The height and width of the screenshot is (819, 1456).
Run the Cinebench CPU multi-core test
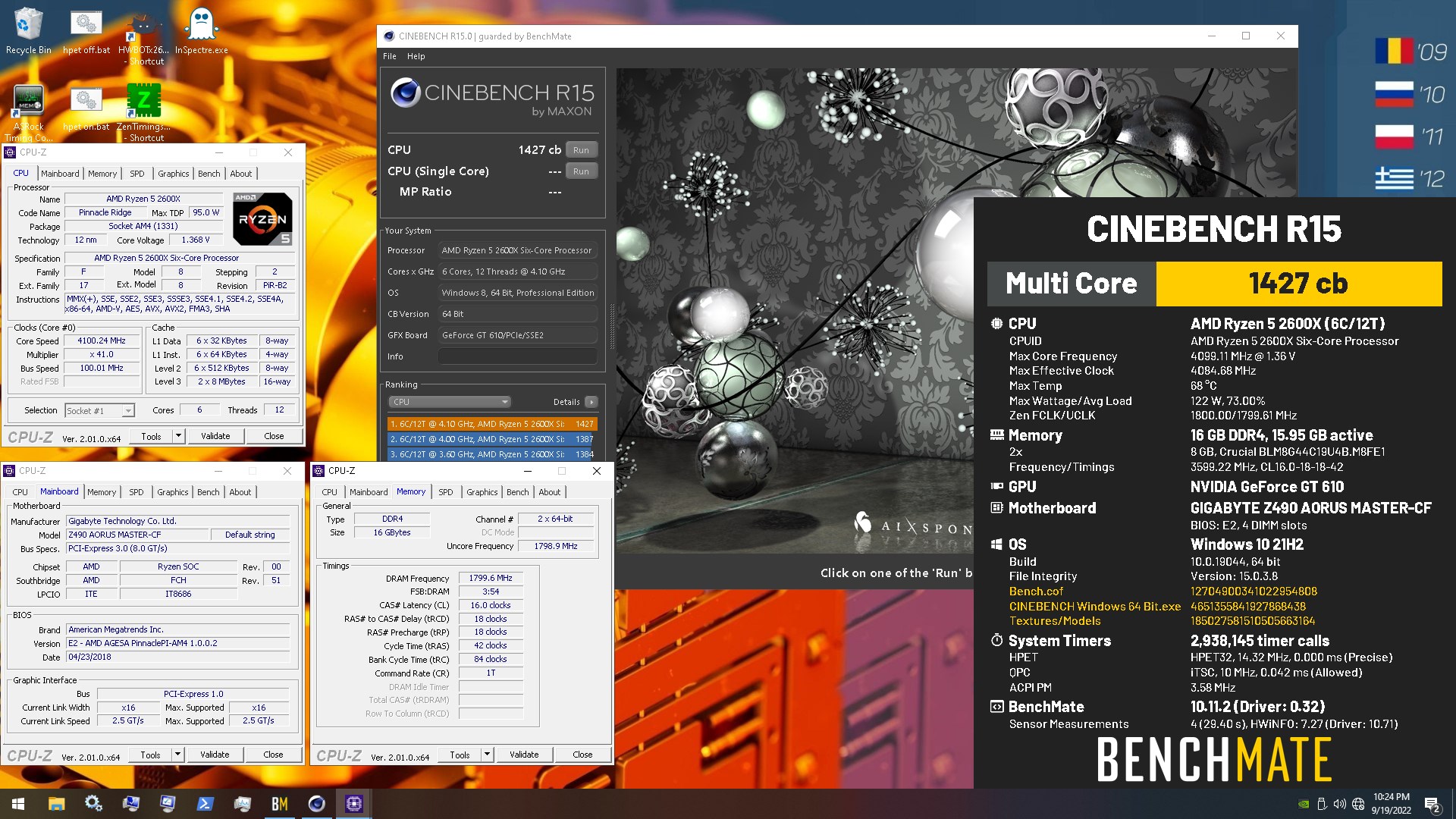coord(581,150)
